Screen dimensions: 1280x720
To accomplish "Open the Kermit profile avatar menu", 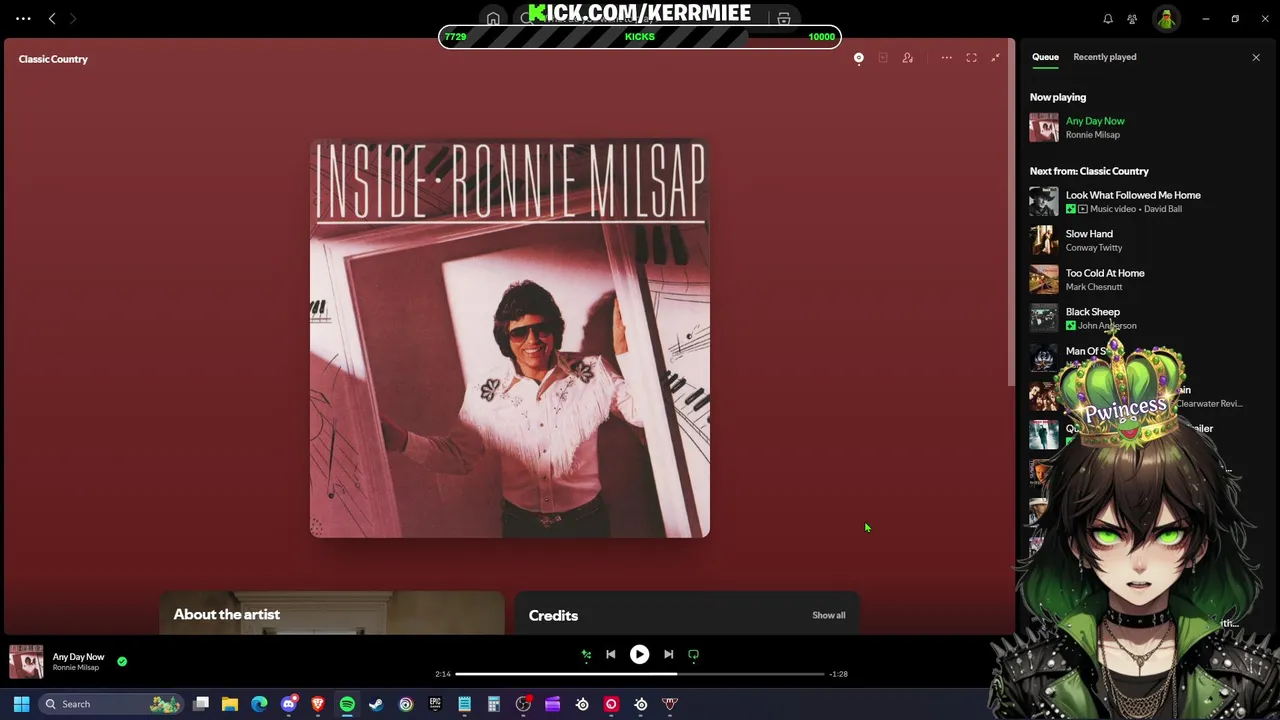I will pyautogui.click(x=1166, y=19).
